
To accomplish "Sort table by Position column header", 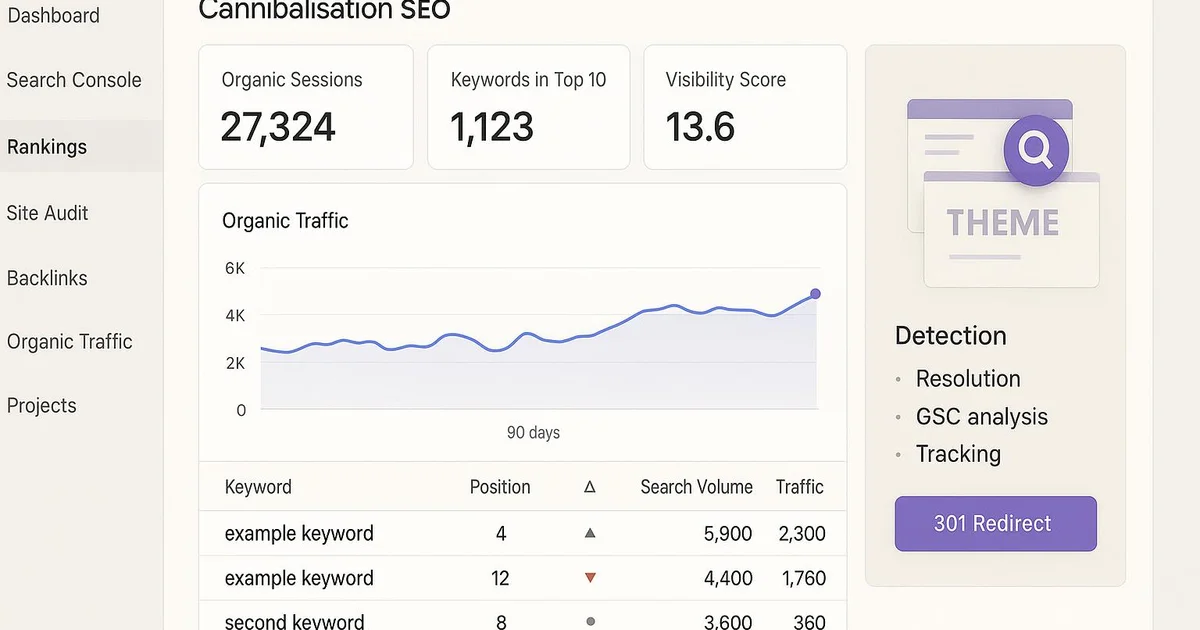I will click(500, 488).
